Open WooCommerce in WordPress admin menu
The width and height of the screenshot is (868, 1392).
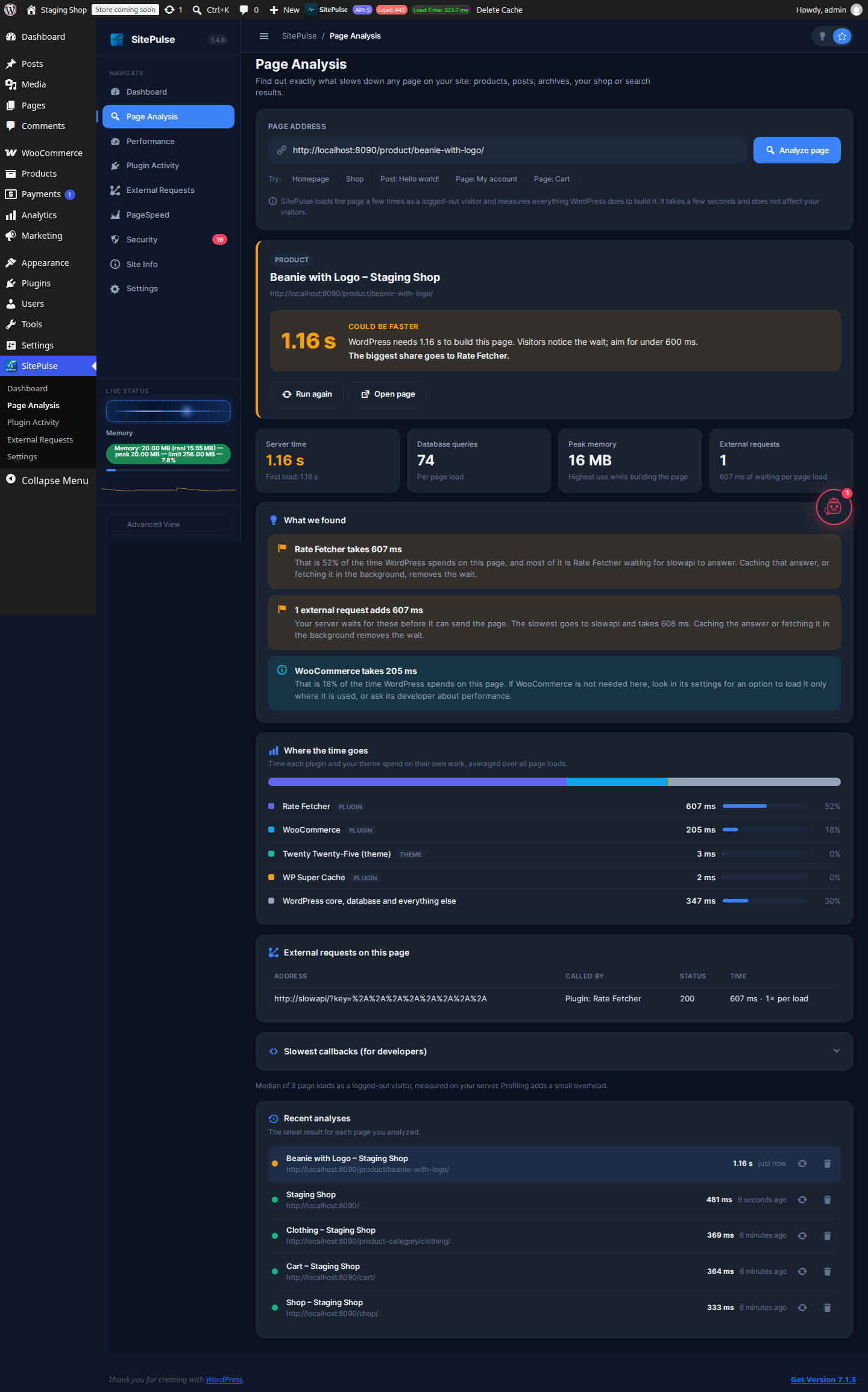click(48, 153)
